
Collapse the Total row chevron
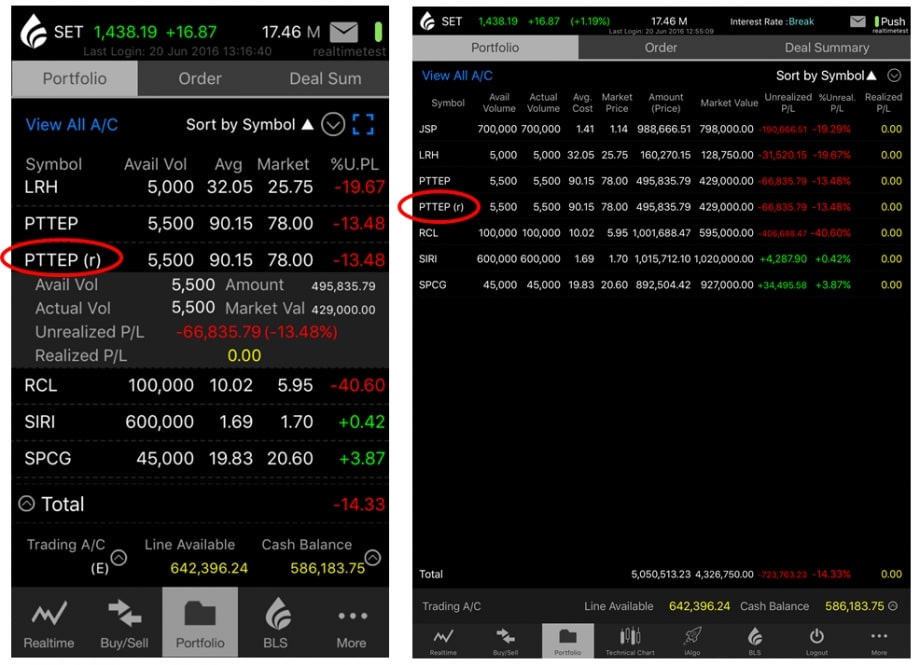[27, 504]
